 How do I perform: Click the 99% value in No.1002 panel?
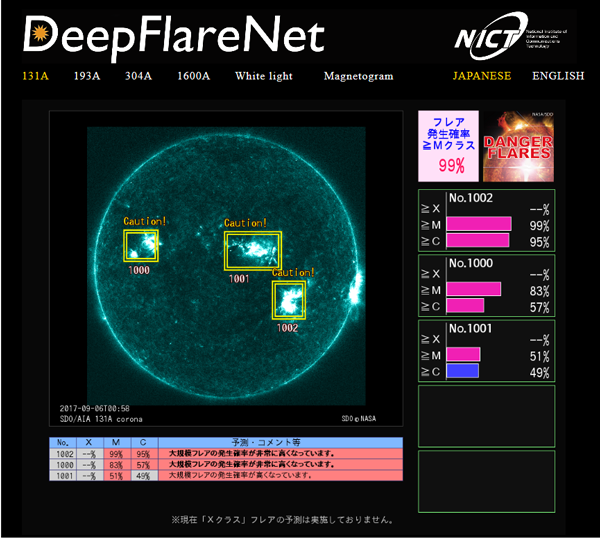coord(540,225)
